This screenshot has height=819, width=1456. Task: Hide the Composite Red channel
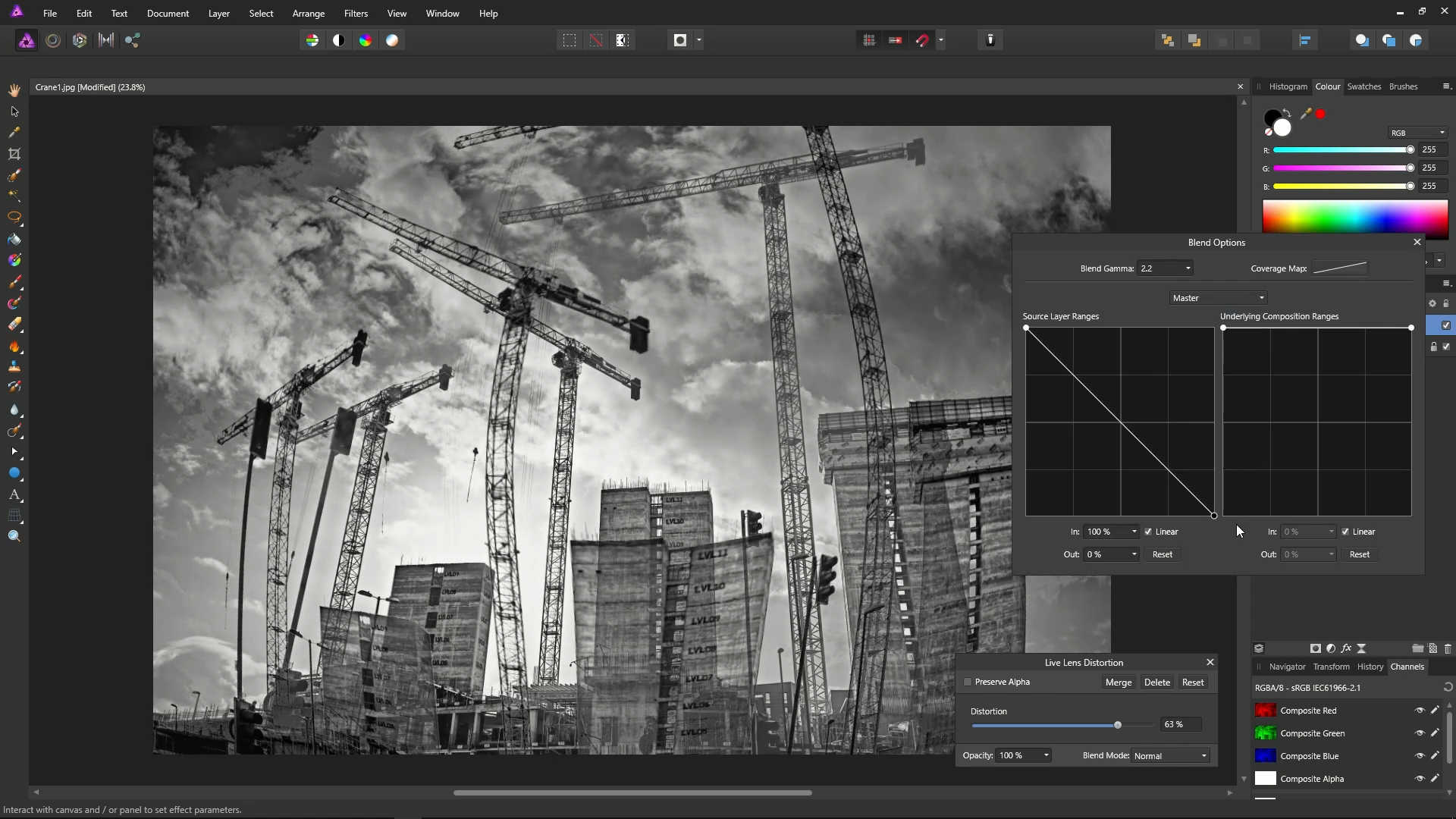click(x=1420, y=711)
